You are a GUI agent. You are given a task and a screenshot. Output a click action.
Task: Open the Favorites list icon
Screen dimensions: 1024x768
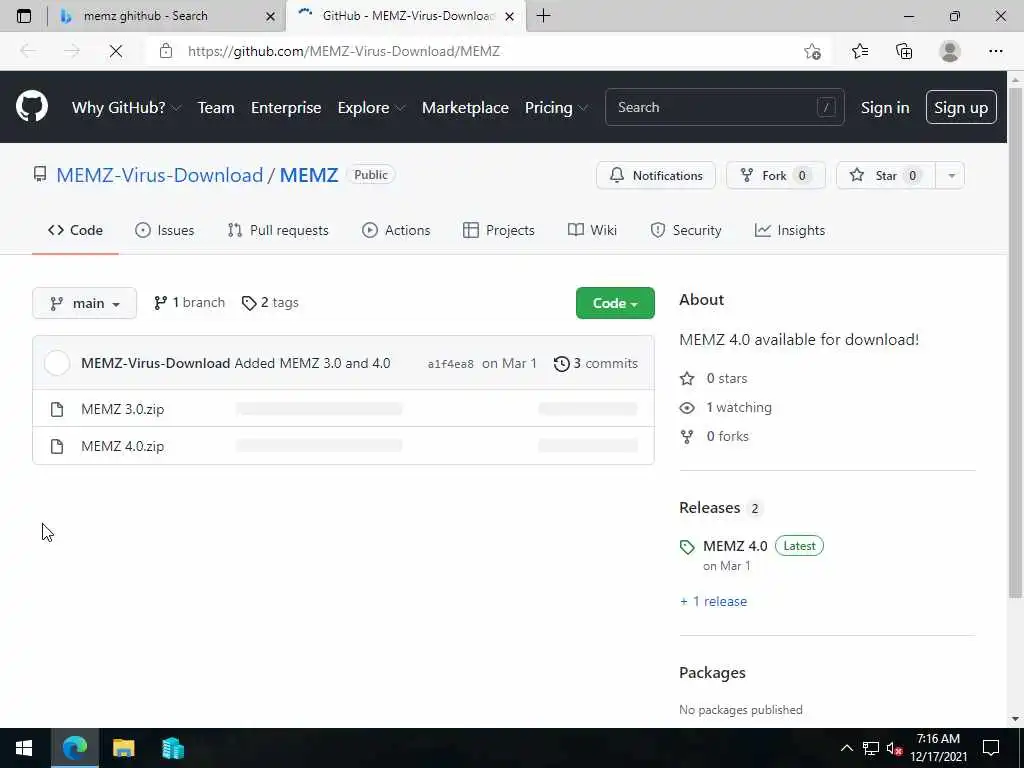[860, 51]
